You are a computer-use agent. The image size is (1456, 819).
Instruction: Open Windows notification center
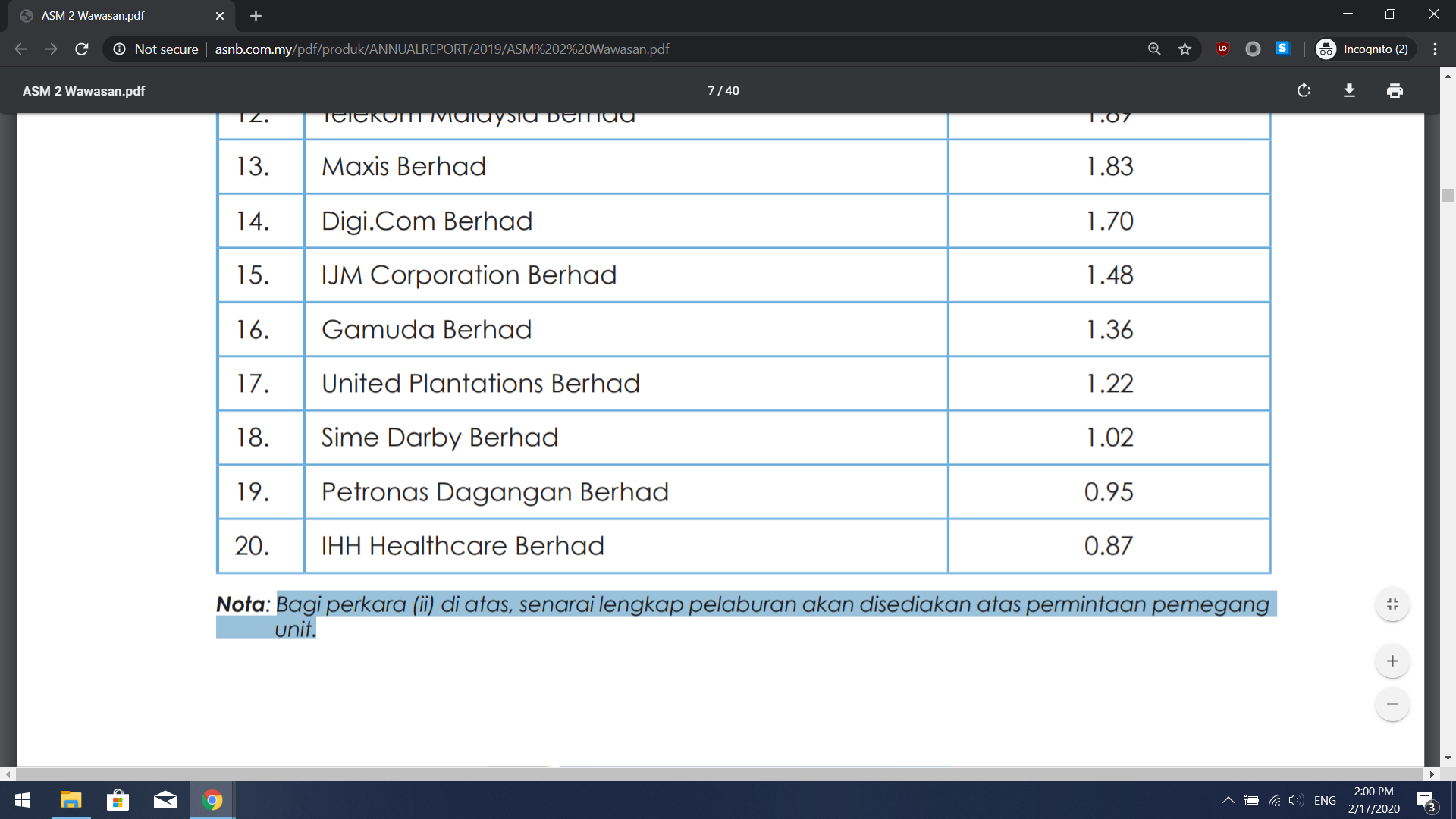click(1426, 801)
